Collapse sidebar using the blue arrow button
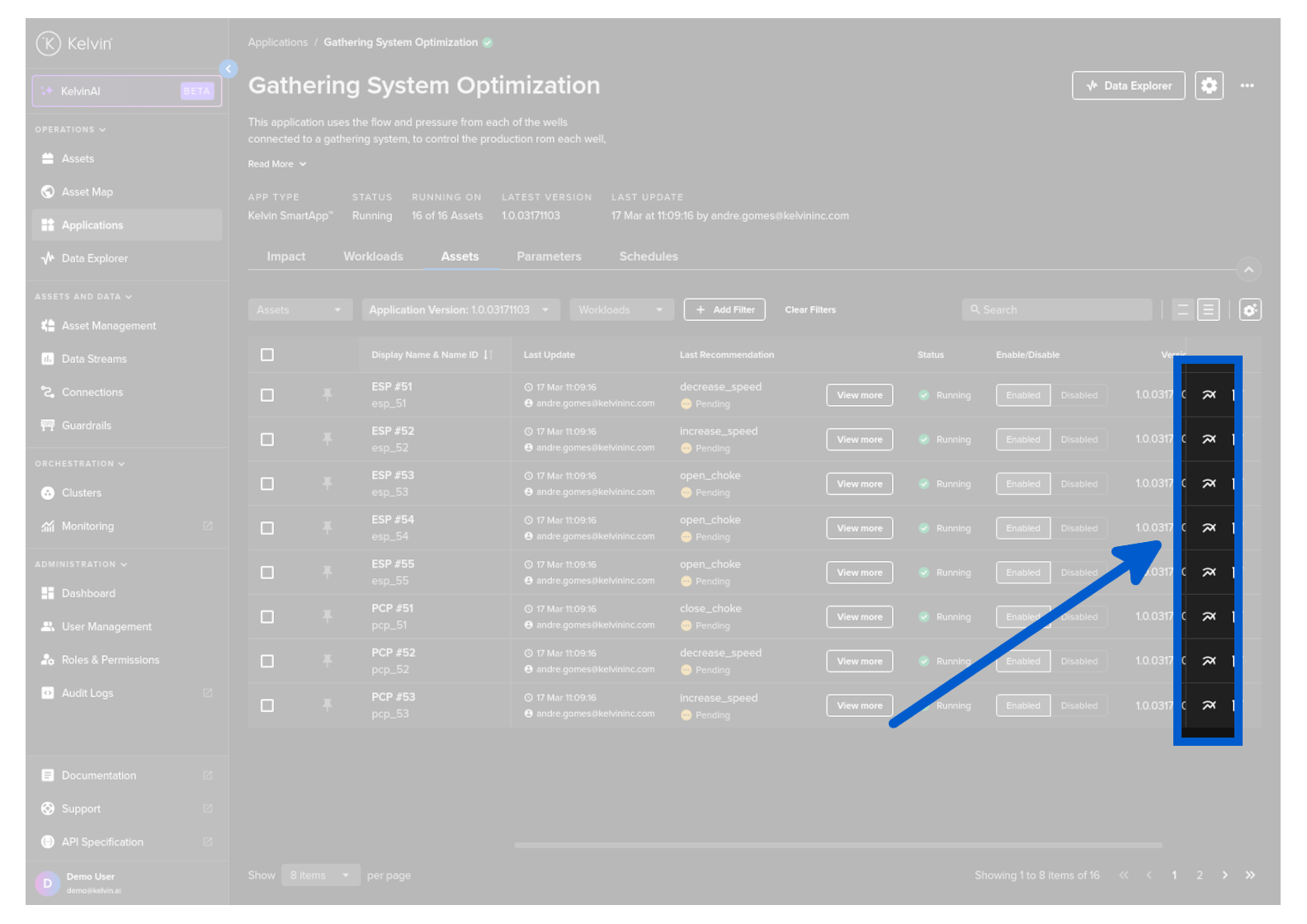 click(229, 69)
